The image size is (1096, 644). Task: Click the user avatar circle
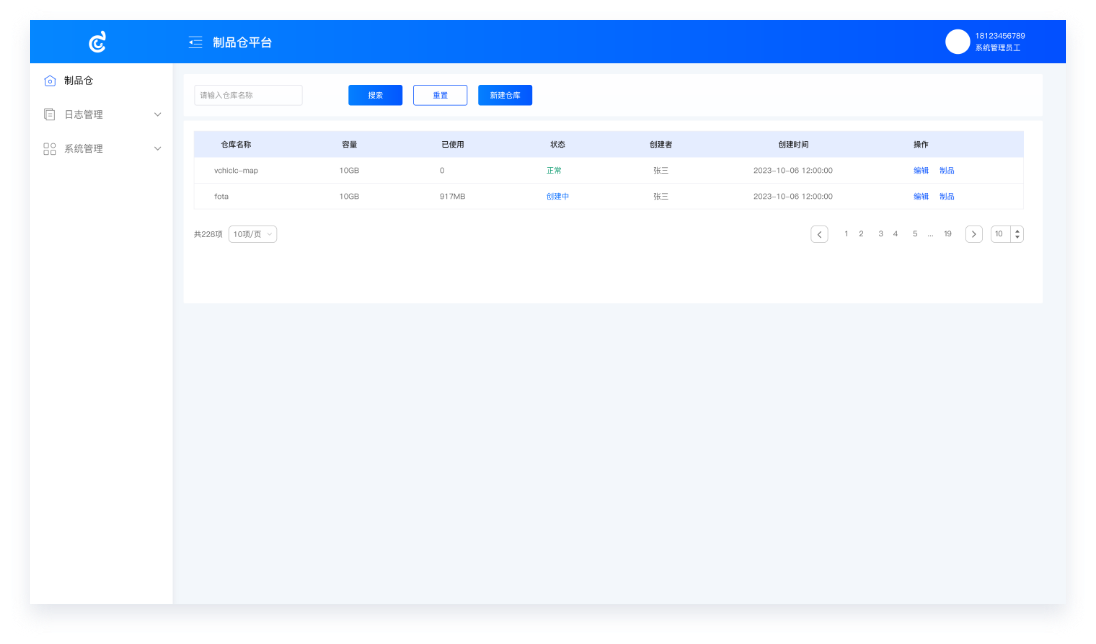[957, 41]
